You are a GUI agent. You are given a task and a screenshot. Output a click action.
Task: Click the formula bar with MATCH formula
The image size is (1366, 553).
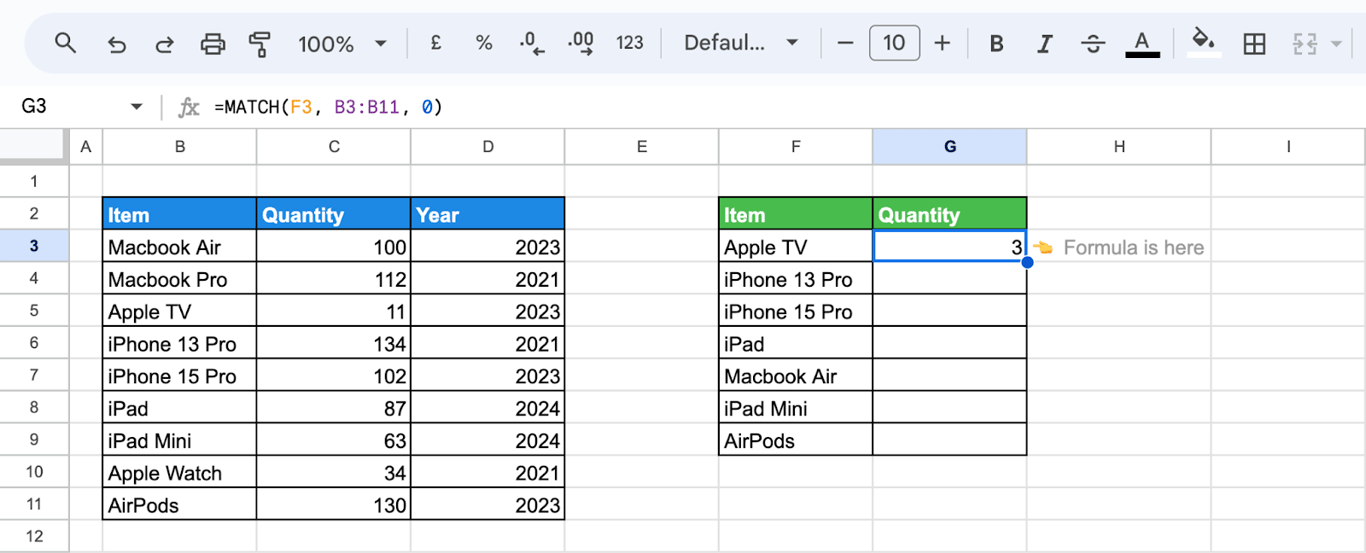tap(780, 107)
